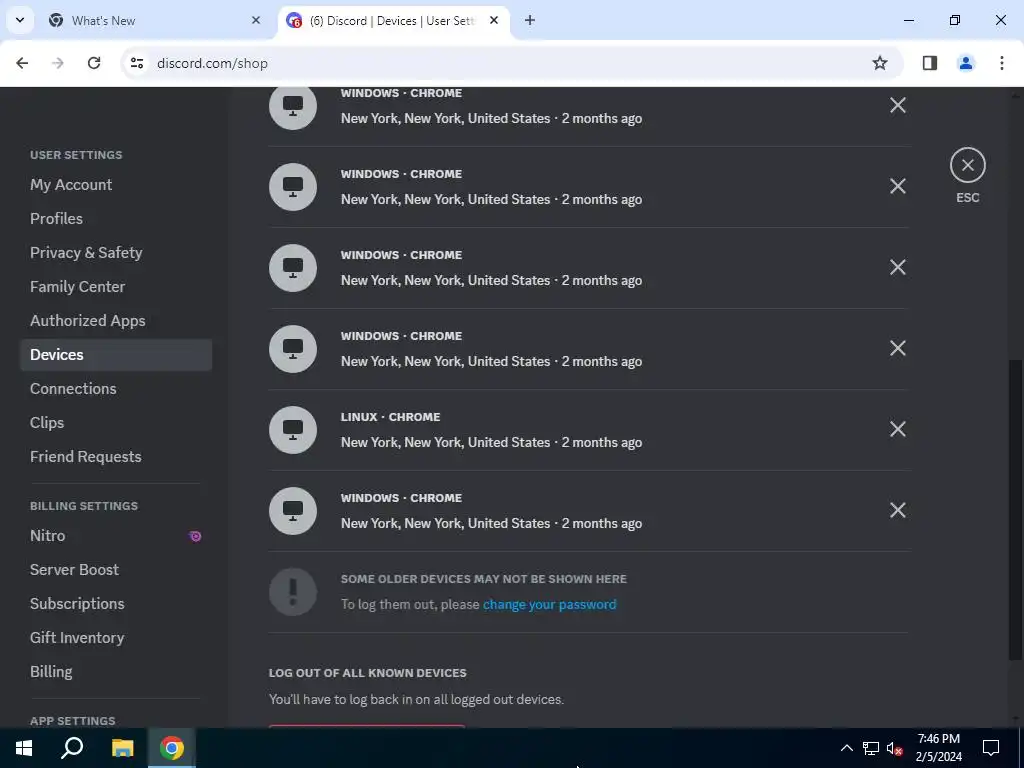Open Gift Inventory
Screen dimensions: 1024x768
[x=77, y=637]
